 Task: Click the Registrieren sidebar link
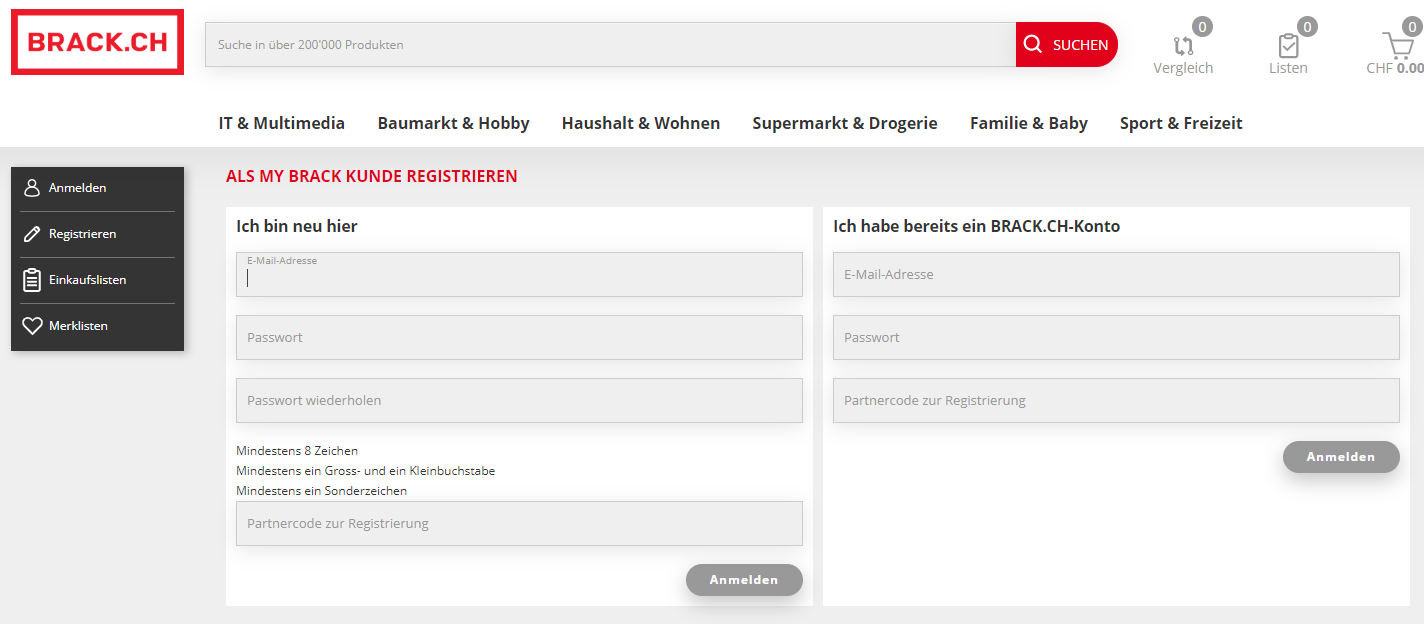(x=83, y=234)
